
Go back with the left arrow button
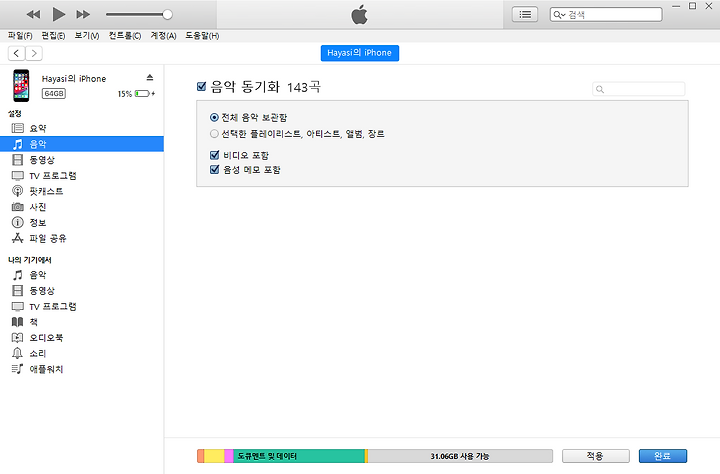coord(17,53)
